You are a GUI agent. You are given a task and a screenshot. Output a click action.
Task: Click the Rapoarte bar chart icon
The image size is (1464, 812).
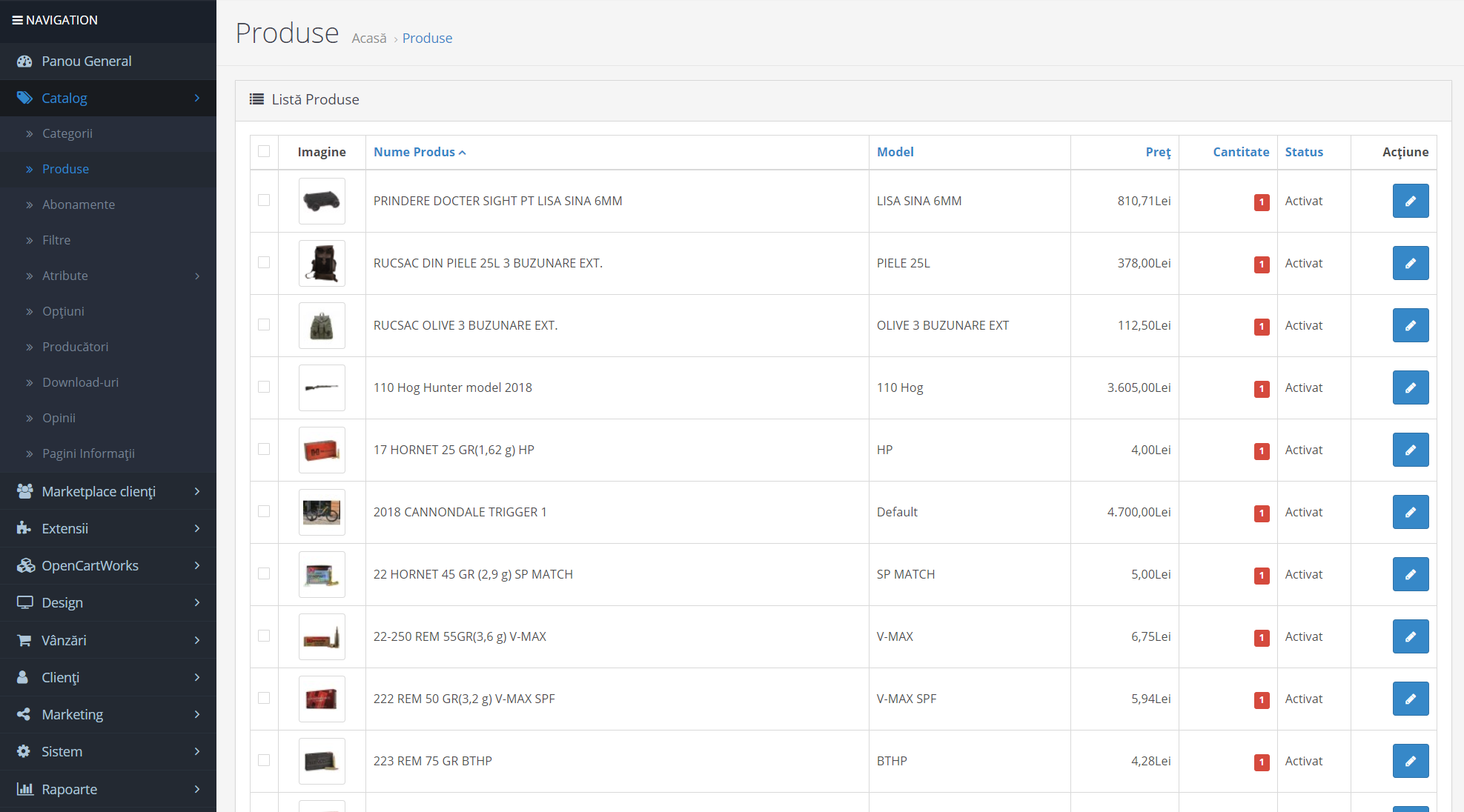coord(24,789)
